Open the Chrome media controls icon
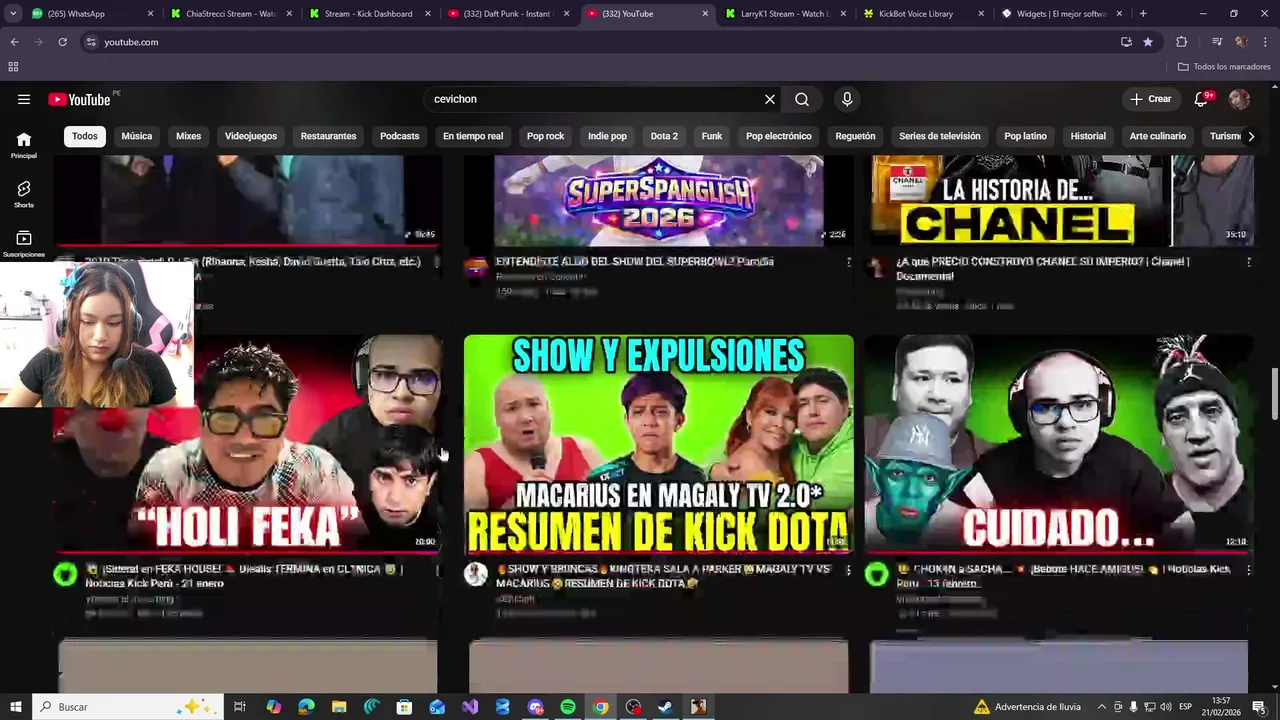This screenshot has height=720, width=1280. tap(1217, 42)
